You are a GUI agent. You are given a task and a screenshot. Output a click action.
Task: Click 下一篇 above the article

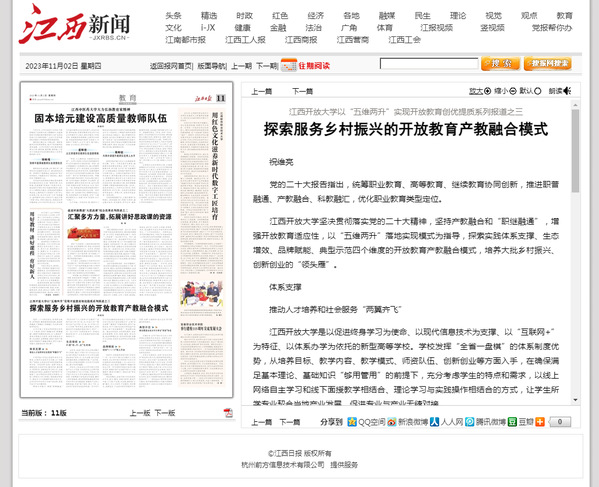click(x=302, y=91)
